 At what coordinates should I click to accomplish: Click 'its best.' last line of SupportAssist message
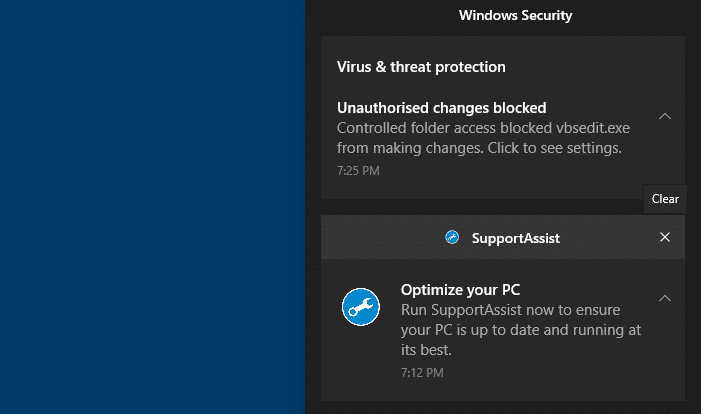426,350
